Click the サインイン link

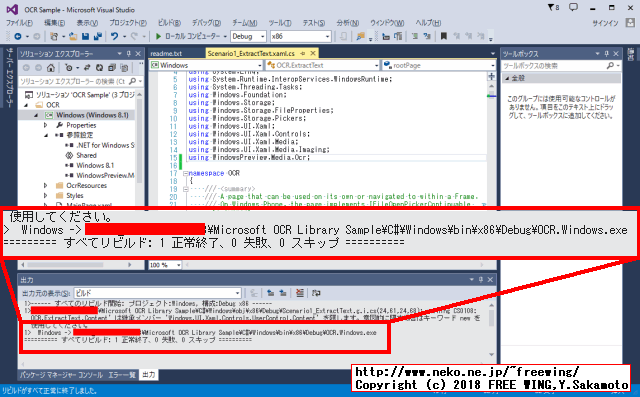point(605,23)
